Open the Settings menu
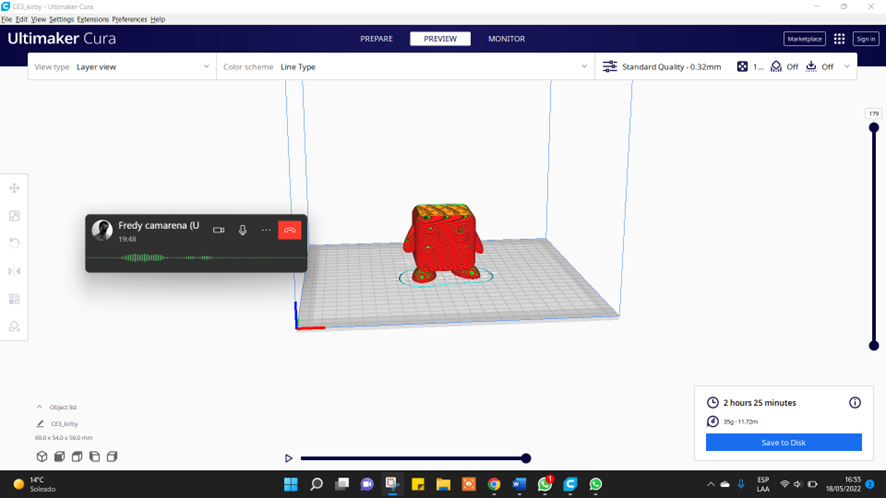 pos(61,19)
